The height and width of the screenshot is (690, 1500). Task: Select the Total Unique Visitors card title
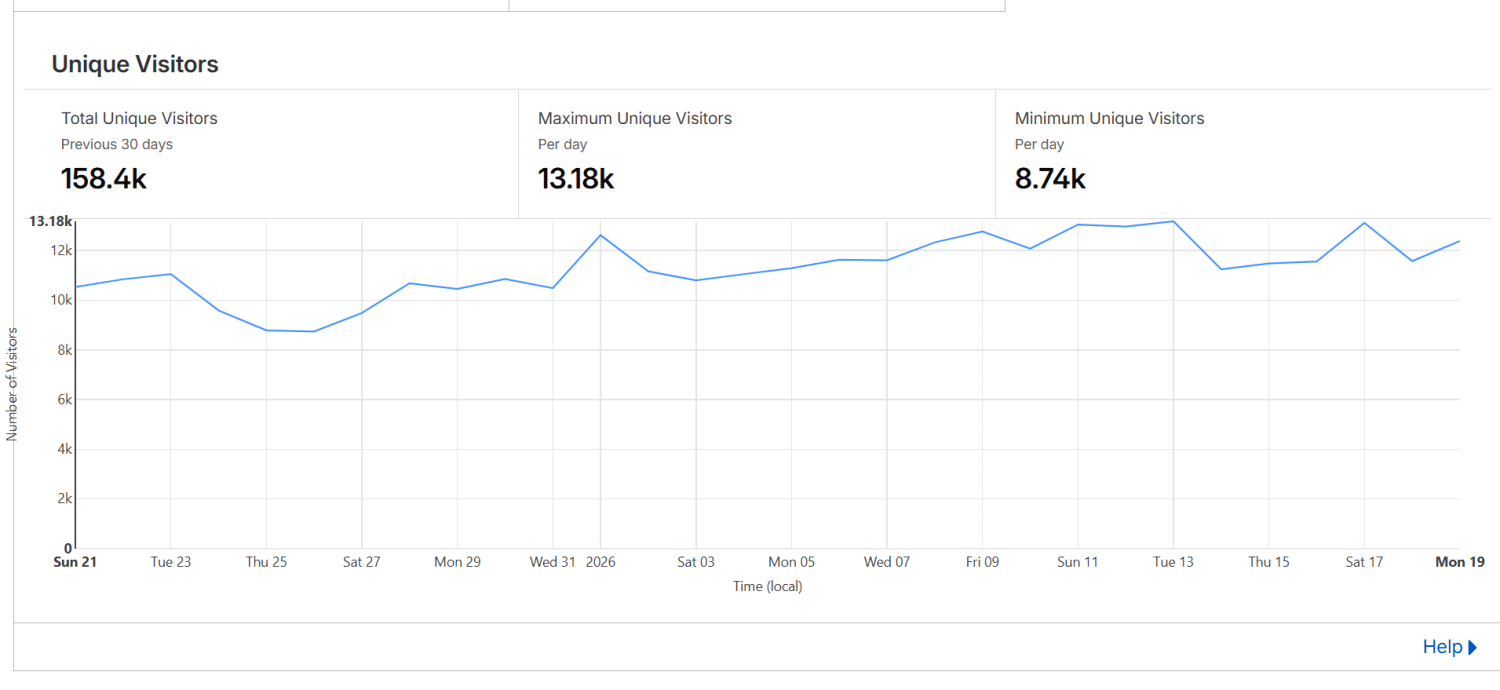tap(139, 118)
